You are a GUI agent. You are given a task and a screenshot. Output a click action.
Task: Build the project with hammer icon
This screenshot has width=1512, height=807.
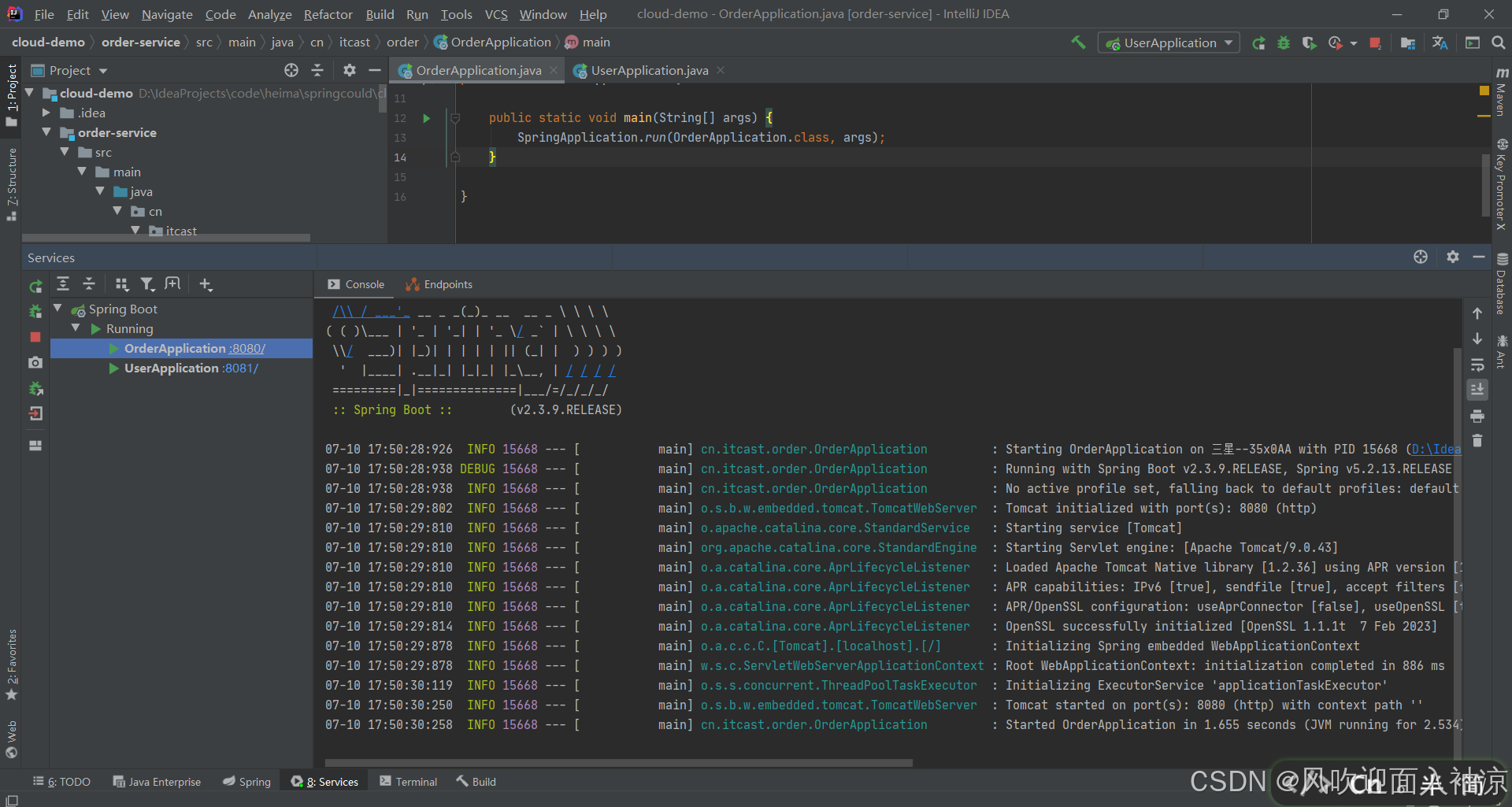[1078, 43]
